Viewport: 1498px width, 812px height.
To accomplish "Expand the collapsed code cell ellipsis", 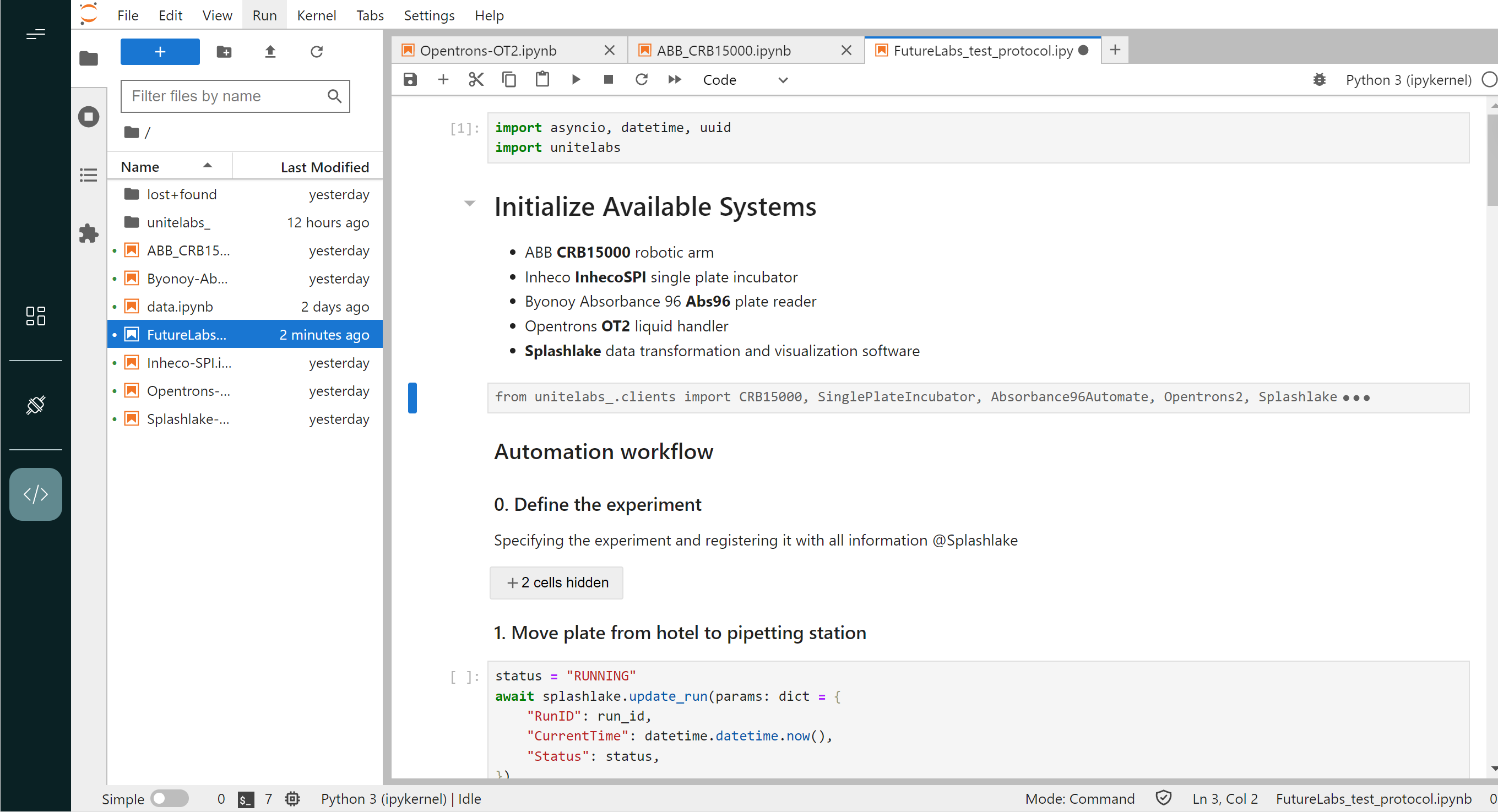I will [x=1356, y=397].
